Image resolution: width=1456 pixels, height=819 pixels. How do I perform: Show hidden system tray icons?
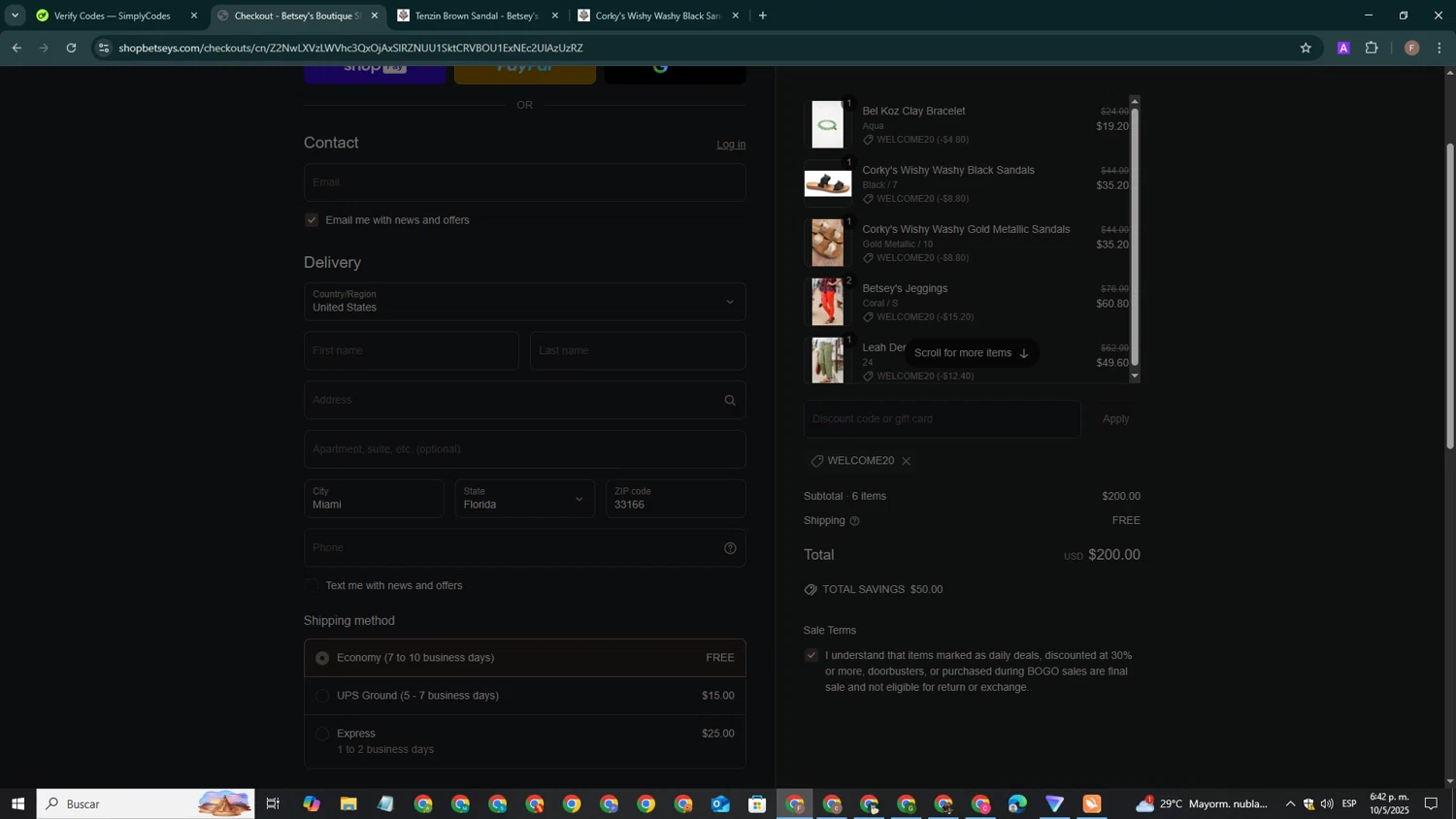[x=1290, y=803]
